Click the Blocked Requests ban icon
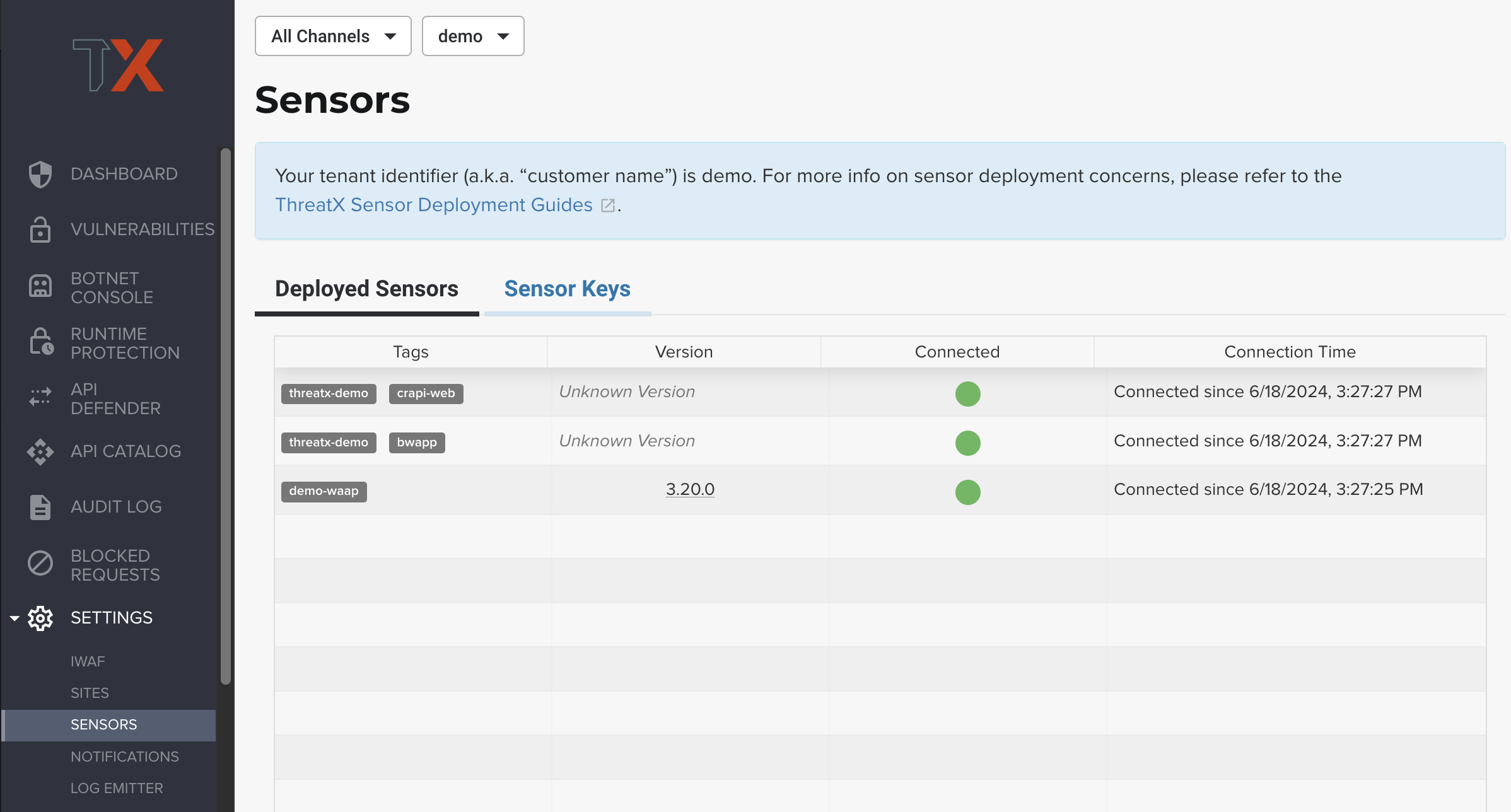Image resolution: width=1511 pixels, height=812 pixels. click(x=40, y=563)
